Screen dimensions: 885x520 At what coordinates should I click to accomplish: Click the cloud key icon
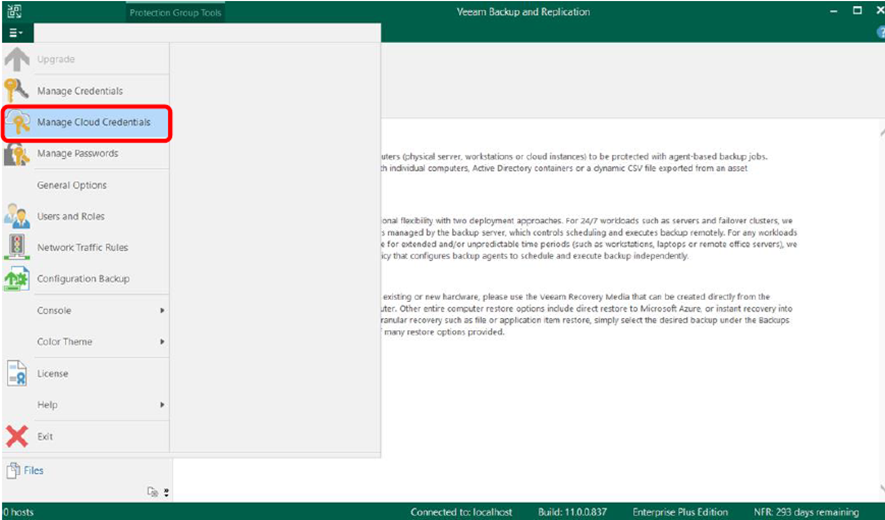(x=17, y=122)
